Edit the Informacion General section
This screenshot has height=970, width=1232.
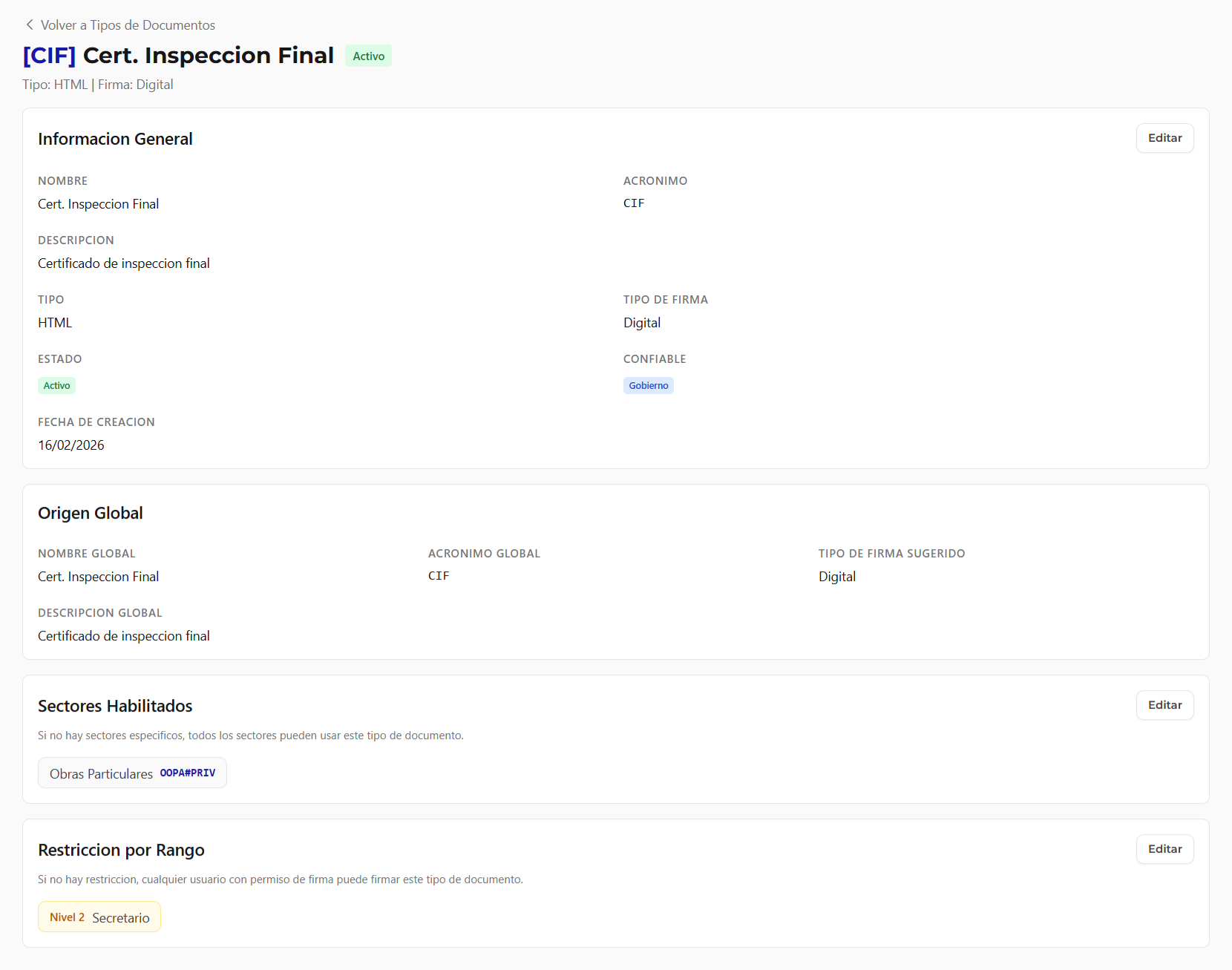click(1164, 138)
